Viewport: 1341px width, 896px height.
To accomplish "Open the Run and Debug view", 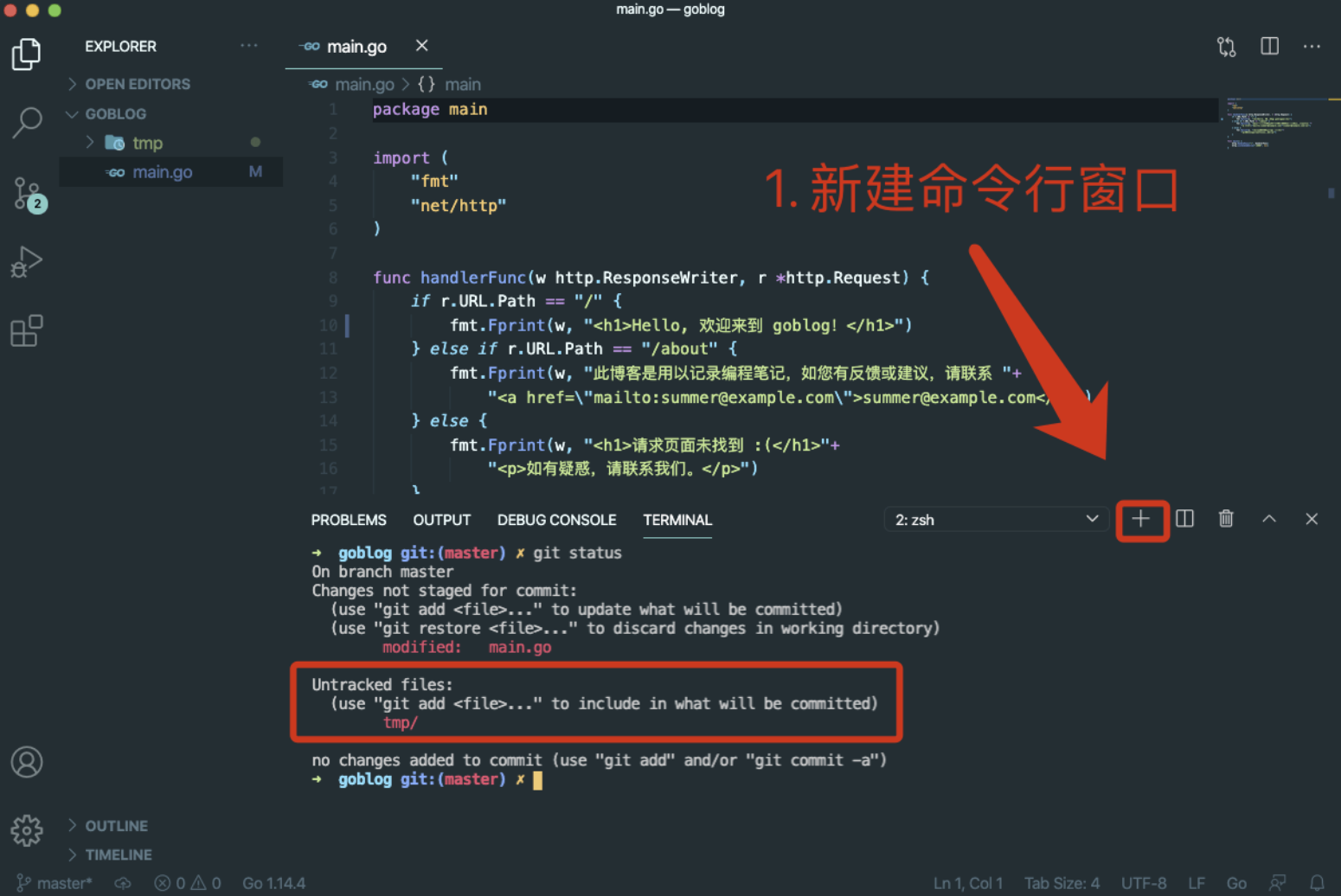I will (x=27, y=262).
